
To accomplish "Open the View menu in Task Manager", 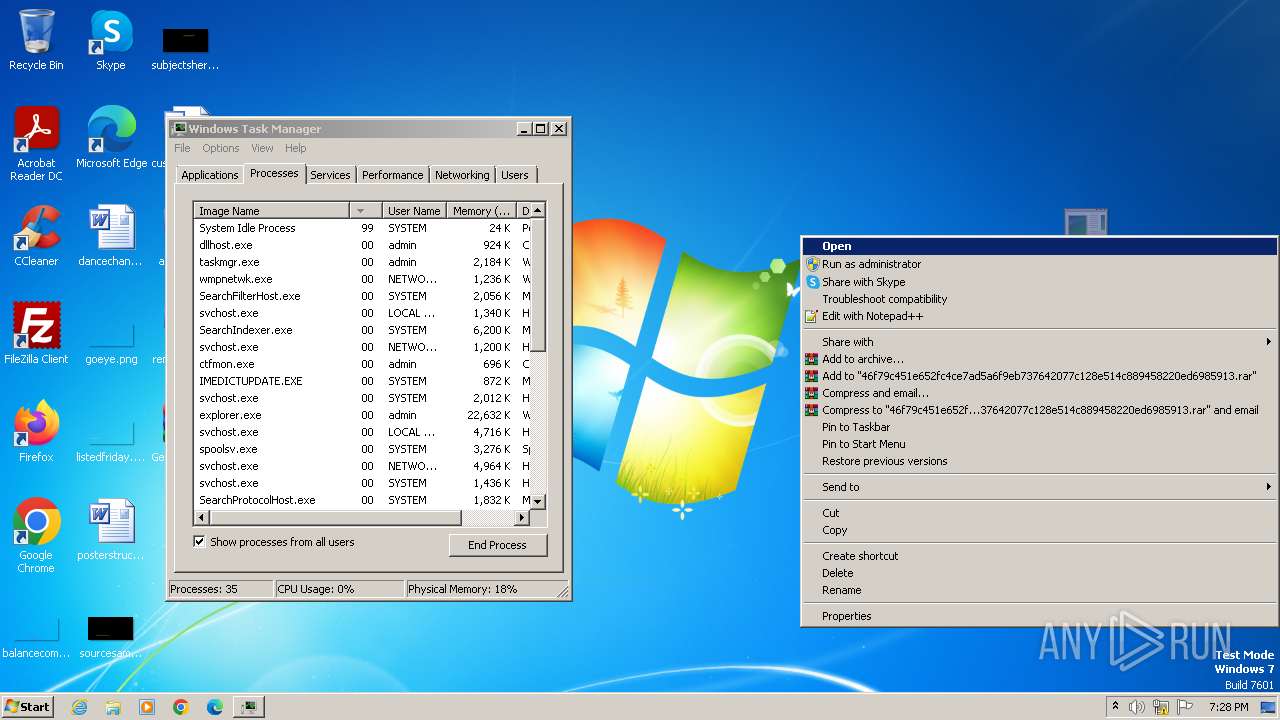I will point(262,148).
